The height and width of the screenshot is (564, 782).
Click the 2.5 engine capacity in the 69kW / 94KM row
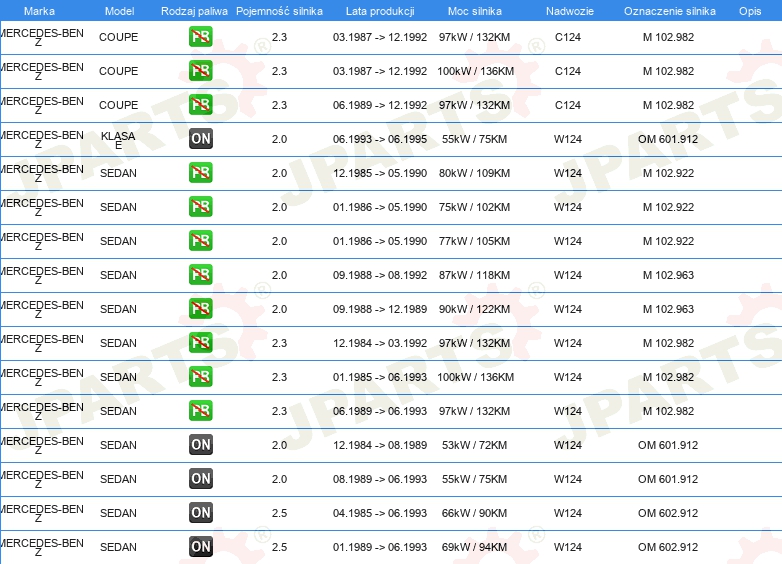pos(279,547)
